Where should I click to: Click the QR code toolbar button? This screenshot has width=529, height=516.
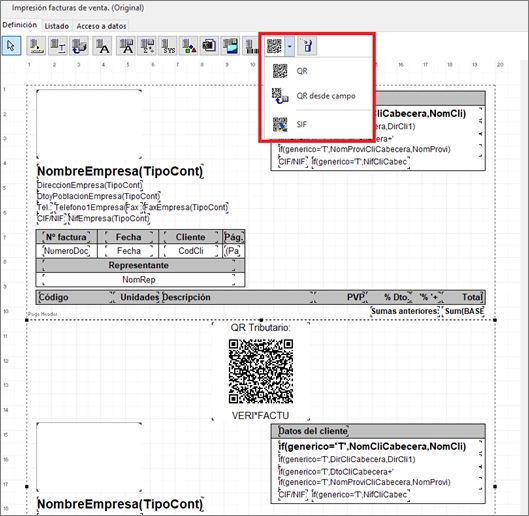pyautogui.click(x=274, y=46)
